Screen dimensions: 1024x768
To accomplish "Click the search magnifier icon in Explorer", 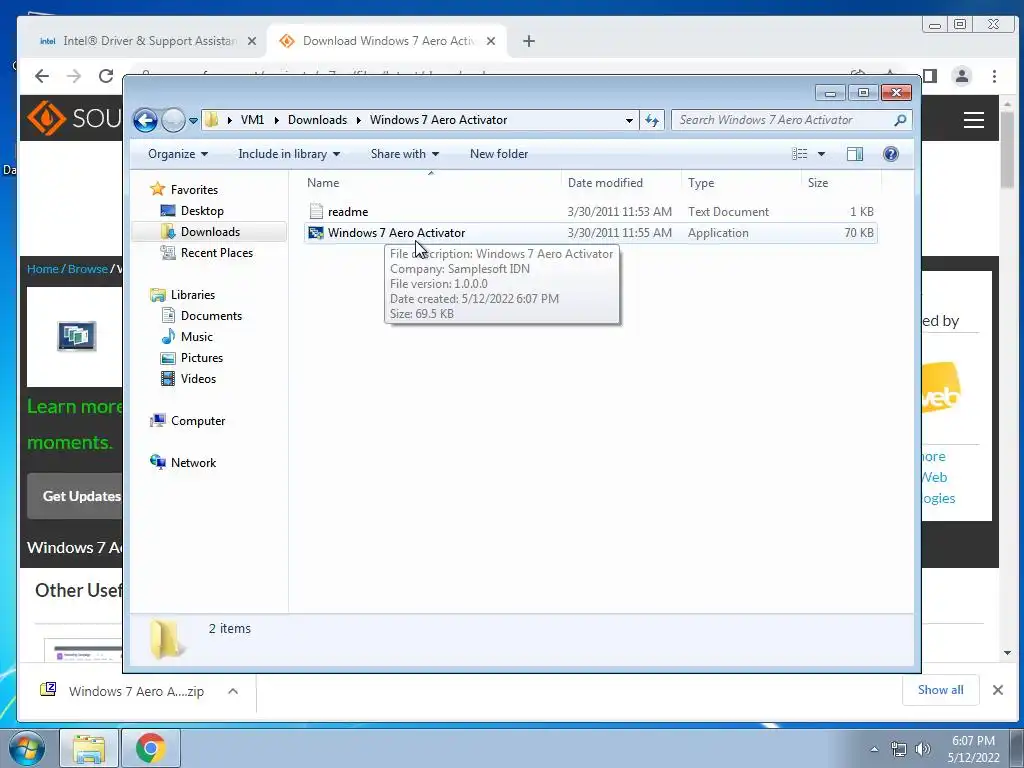I will tap(900, 120).
